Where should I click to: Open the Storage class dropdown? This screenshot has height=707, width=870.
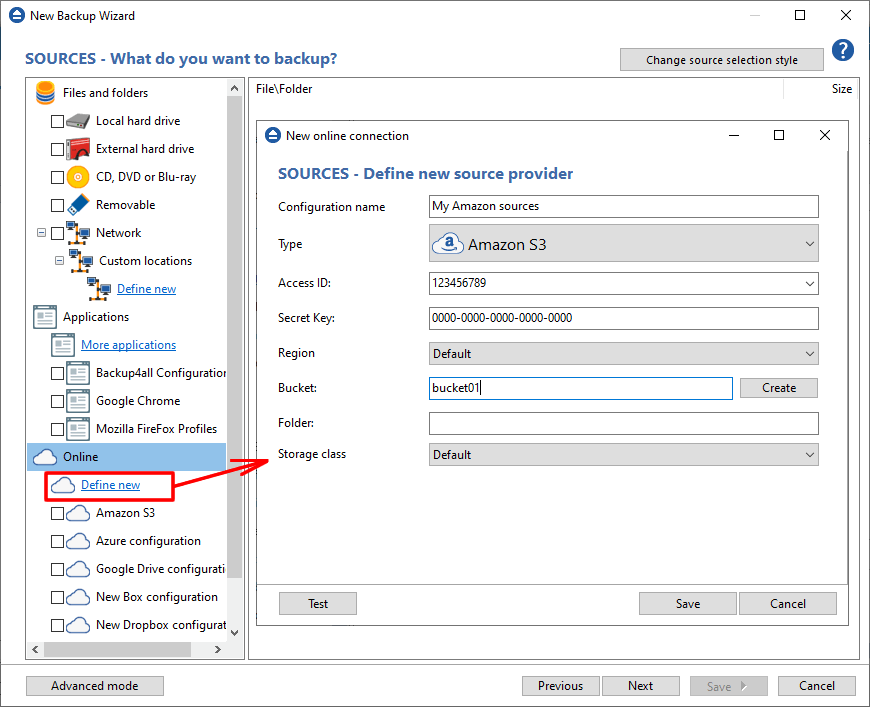(624, 454)
